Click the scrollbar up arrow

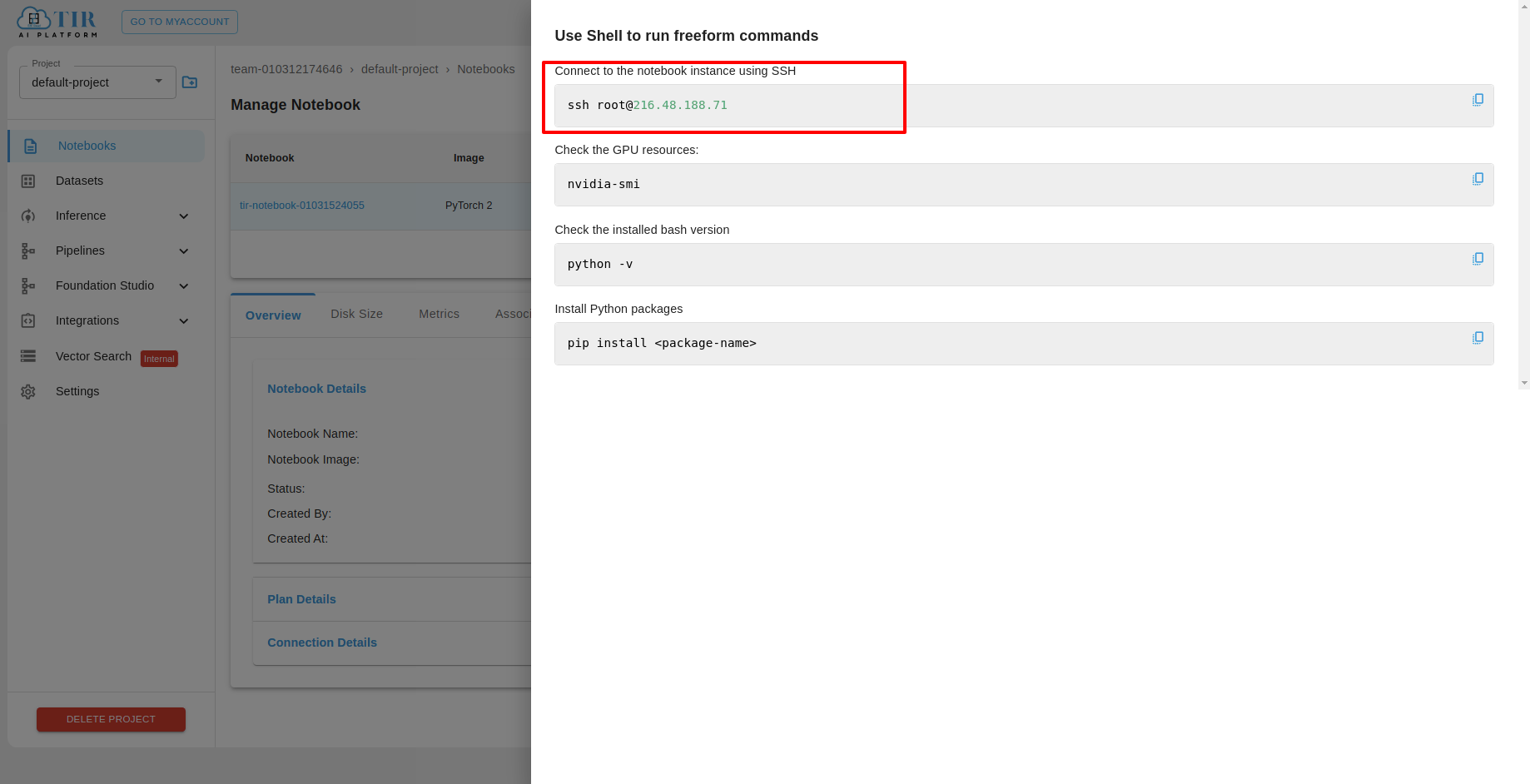[x=1524, y=5]
